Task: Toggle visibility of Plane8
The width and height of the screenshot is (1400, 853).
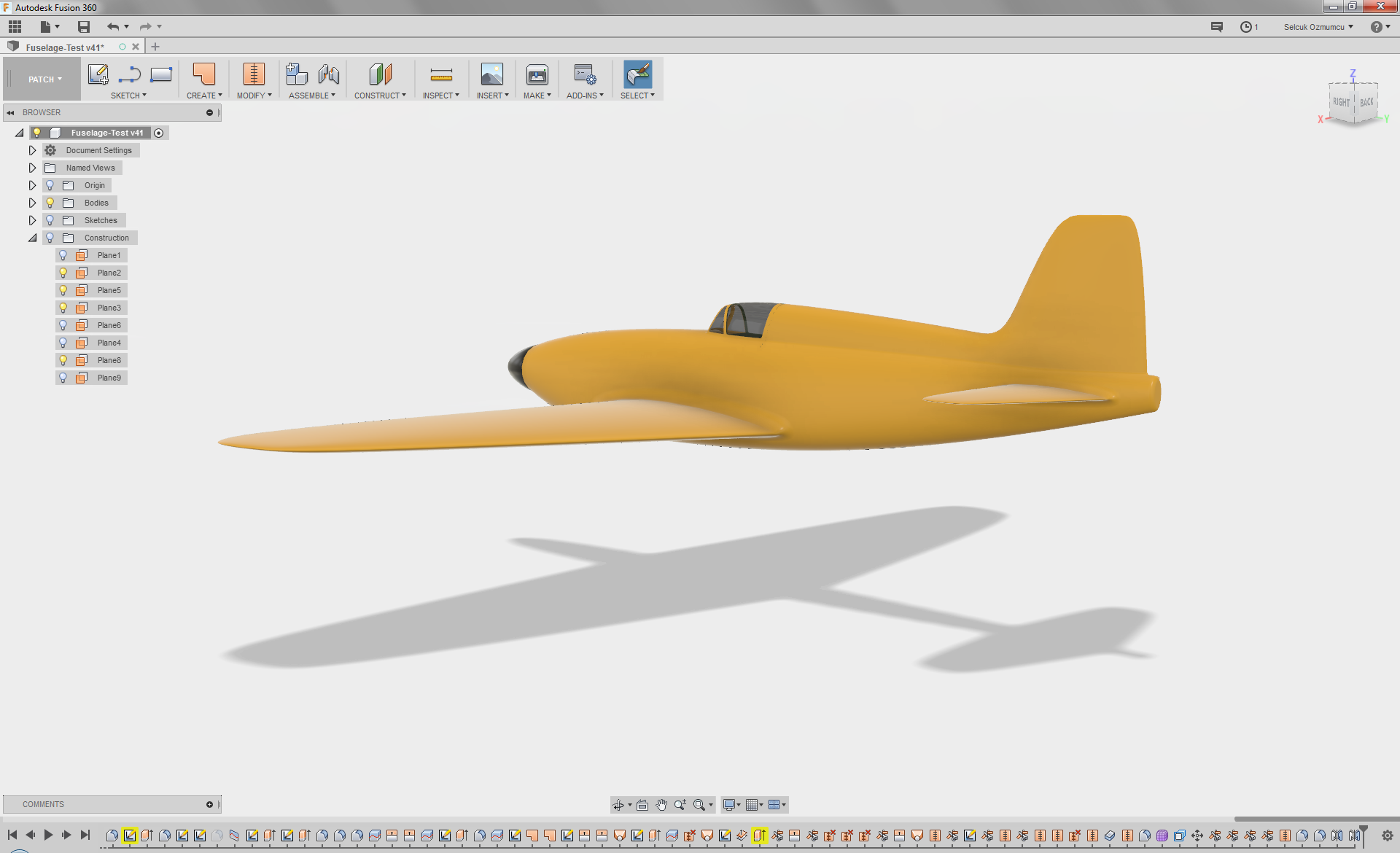Action: pos(63,360)
